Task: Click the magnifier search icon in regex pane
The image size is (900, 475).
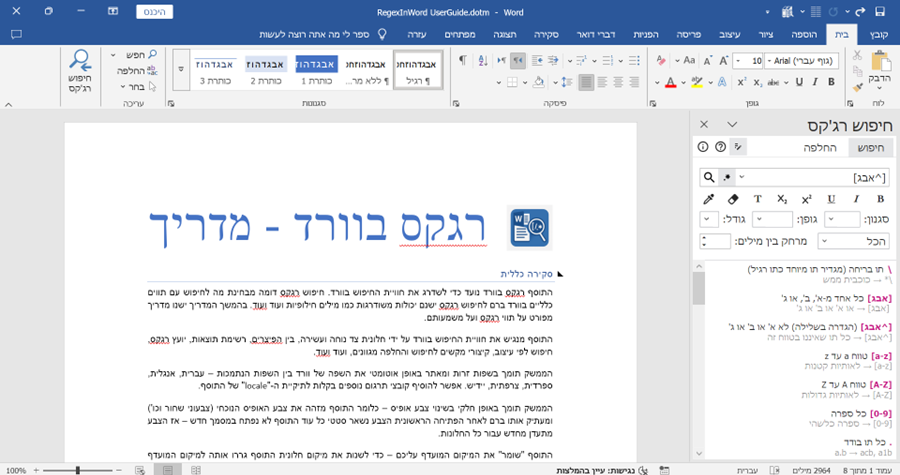Action: pos(709,177)
